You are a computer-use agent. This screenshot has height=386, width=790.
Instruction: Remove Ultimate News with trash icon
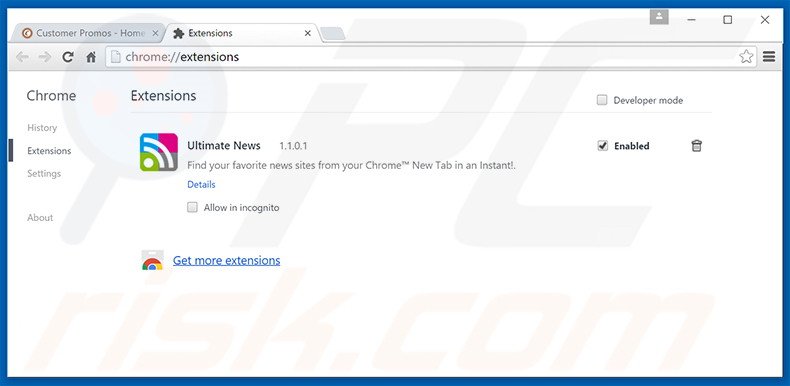coord(696,146)
